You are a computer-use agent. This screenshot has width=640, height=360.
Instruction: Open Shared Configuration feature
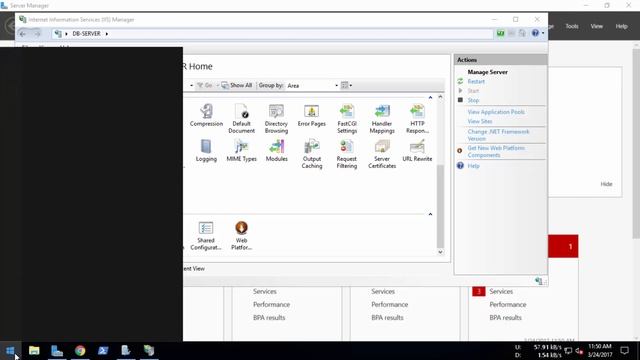click(206, 236)
